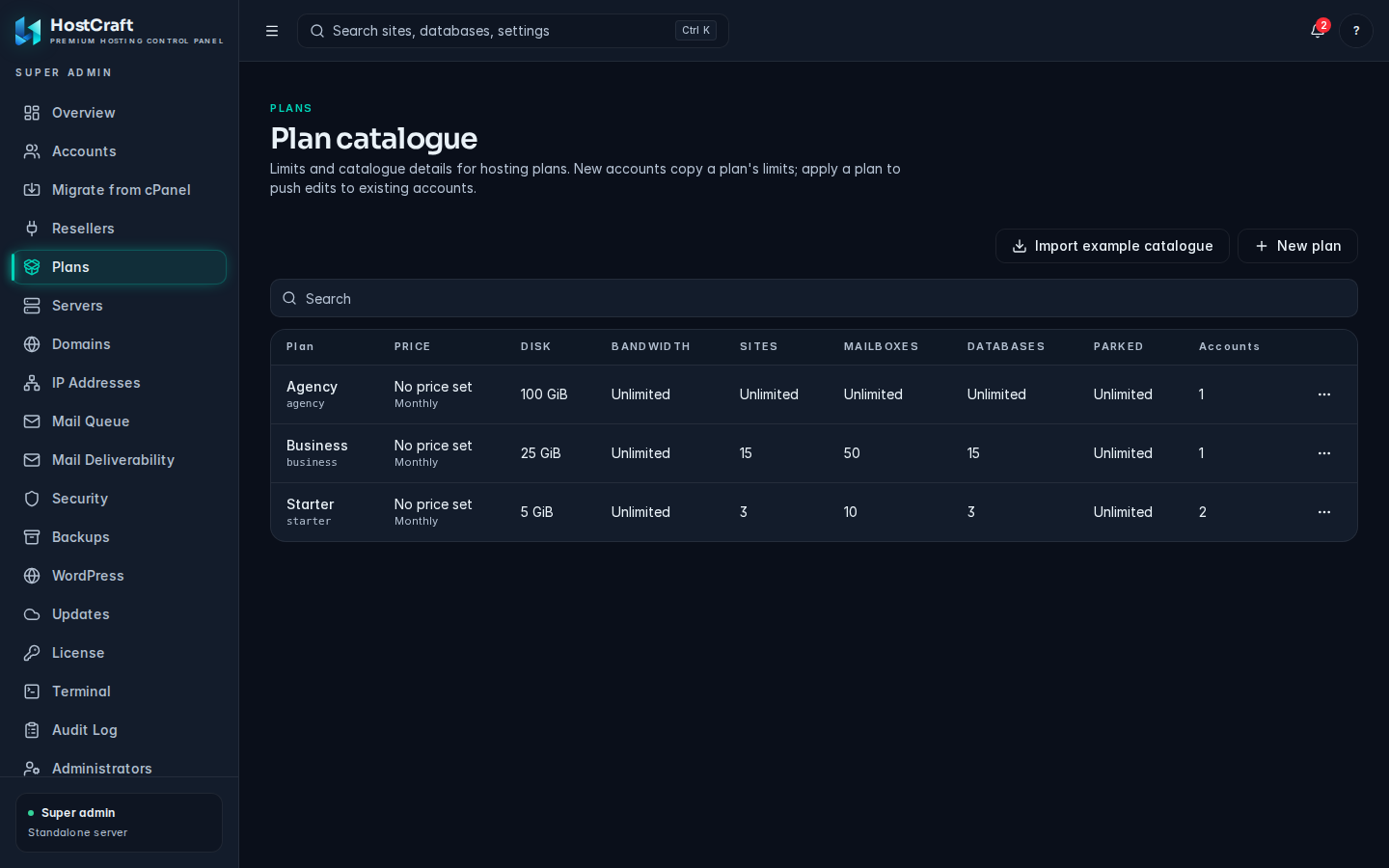
Task: Click the Mail Deliverability envelope icon
Action: click(32, 460)
